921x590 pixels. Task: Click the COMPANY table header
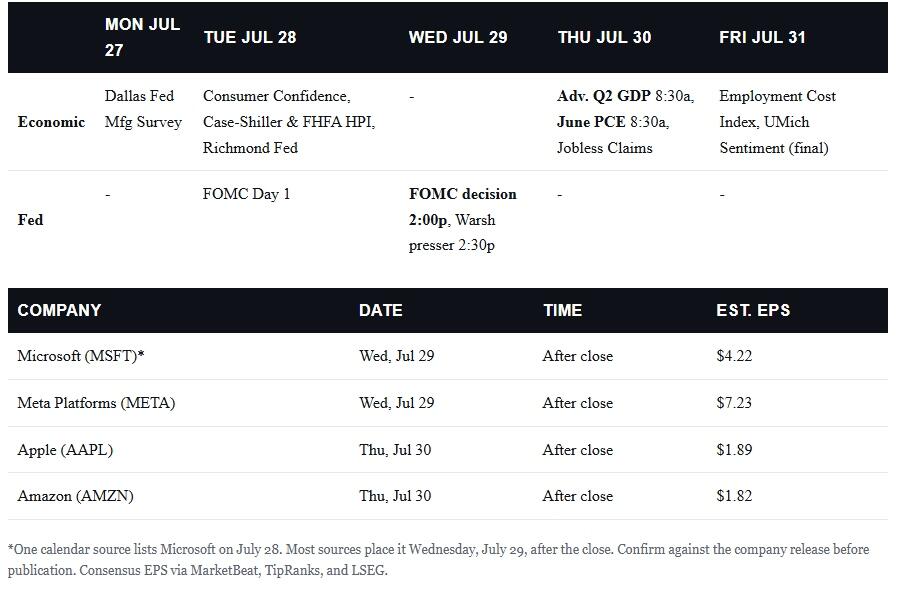click(x=59, y=310)
